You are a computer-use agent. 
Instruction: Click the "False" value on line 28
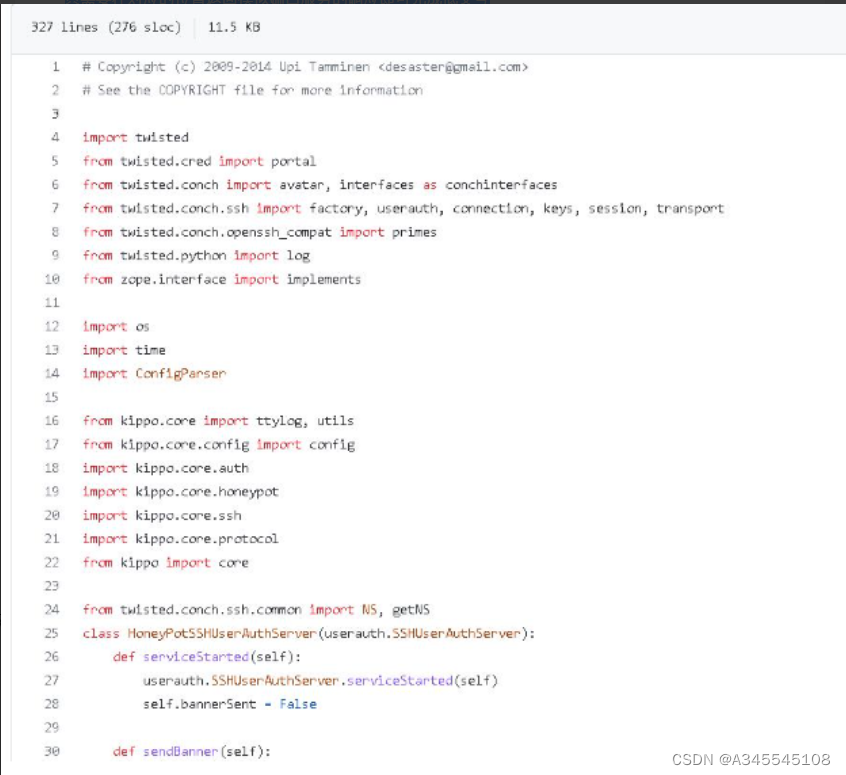pos(298,704)
